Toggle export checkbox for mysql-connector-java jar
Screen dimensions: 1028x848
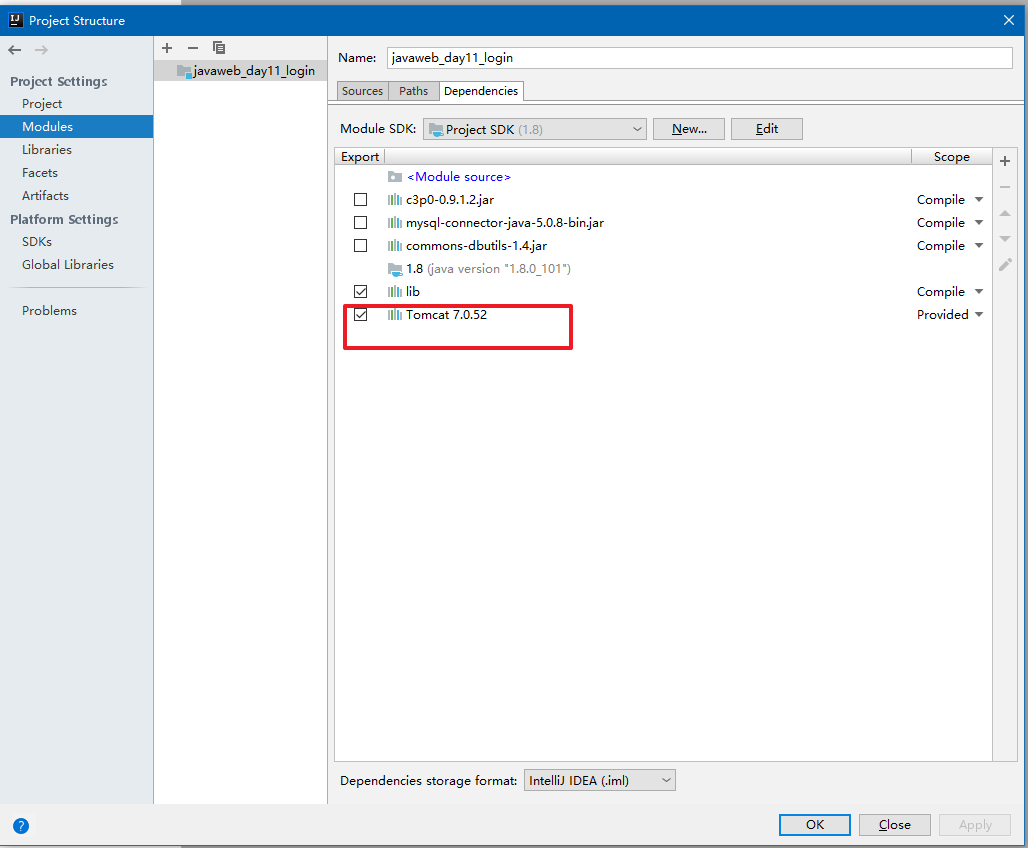(361, 222)
